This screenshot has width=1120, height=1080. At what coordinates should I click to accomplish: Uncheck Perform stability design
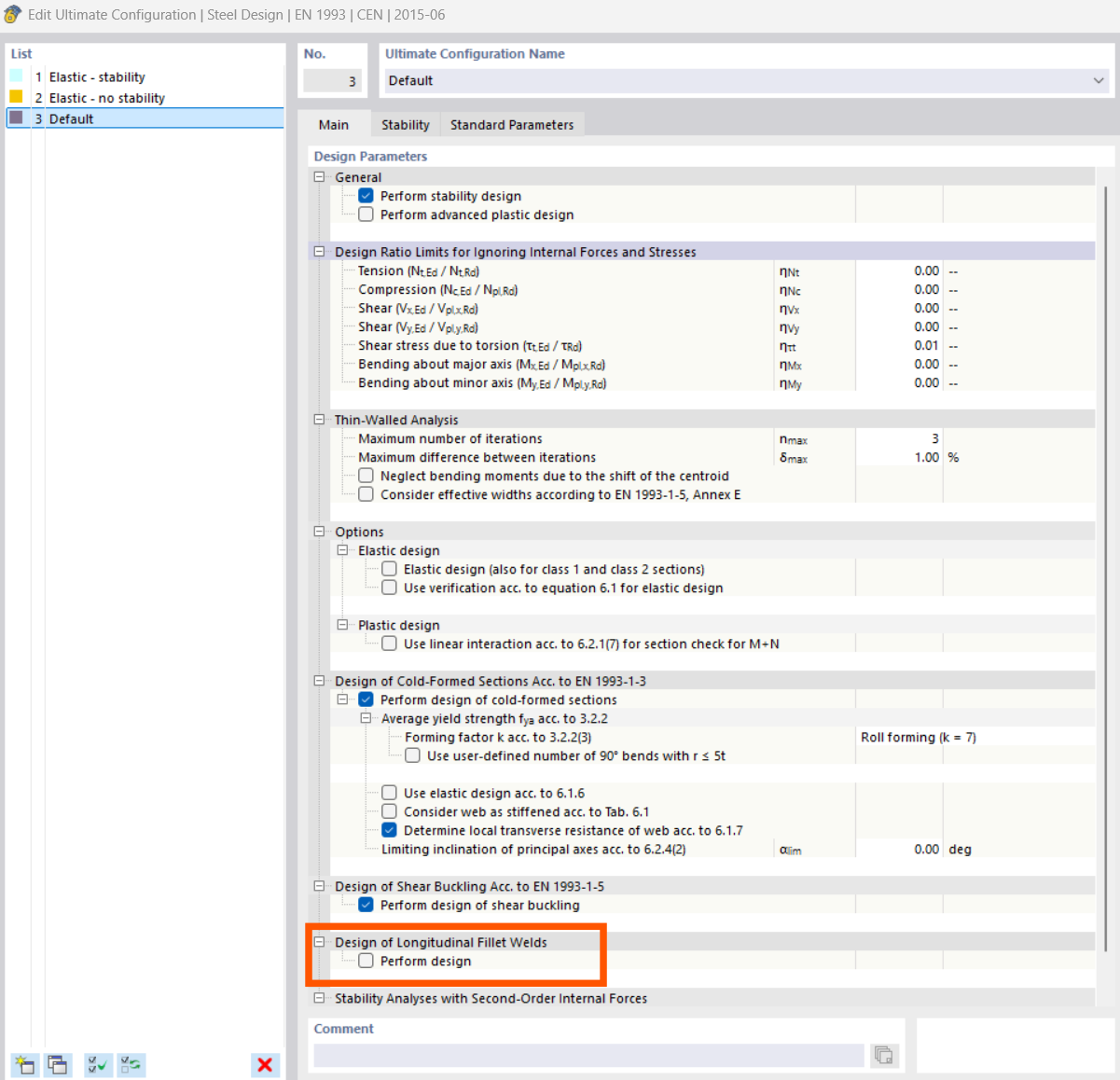pos(366,196)
